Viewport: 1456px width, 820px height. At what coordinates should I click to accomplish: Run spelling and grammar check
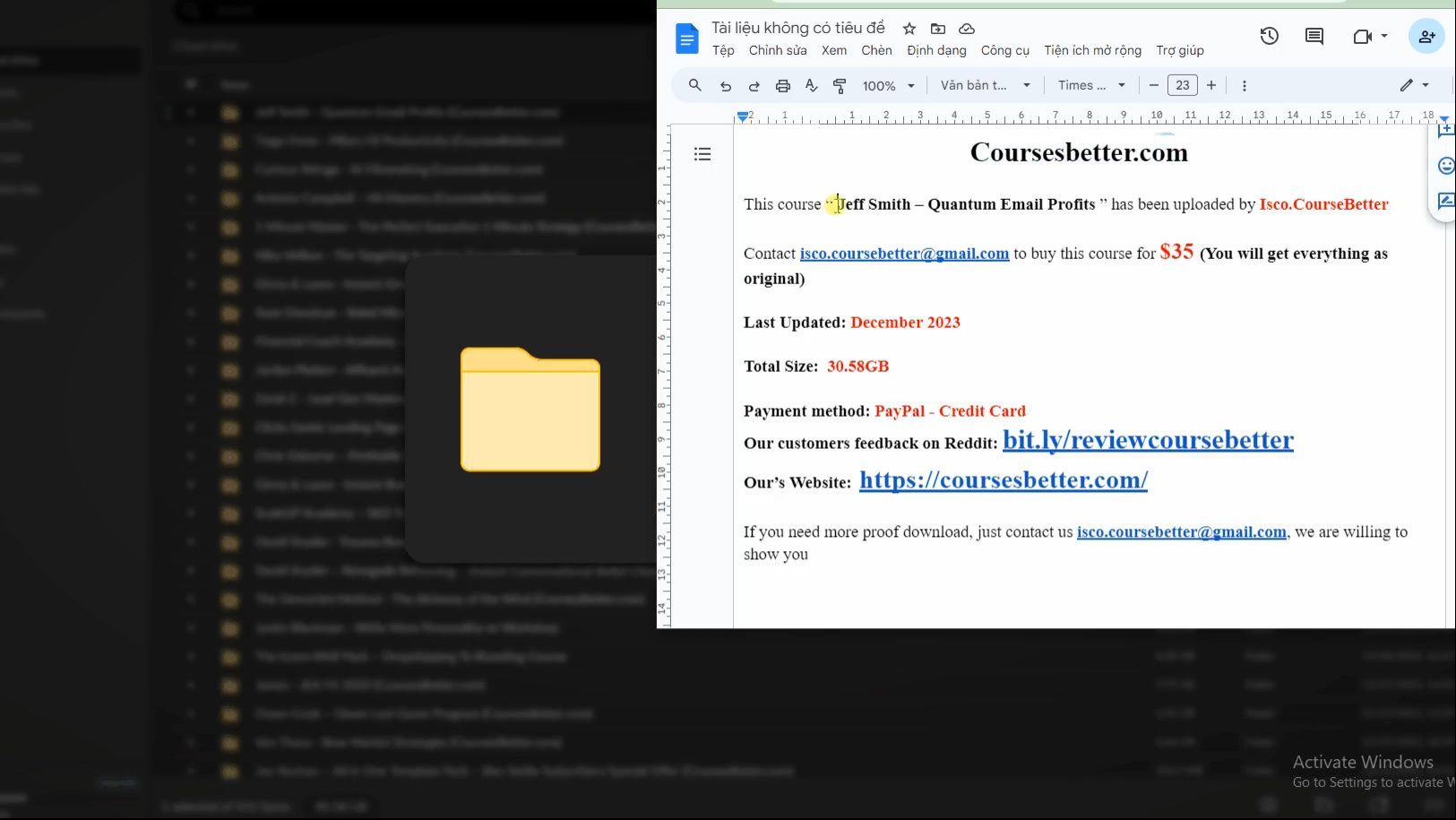[x=811, y=85]
